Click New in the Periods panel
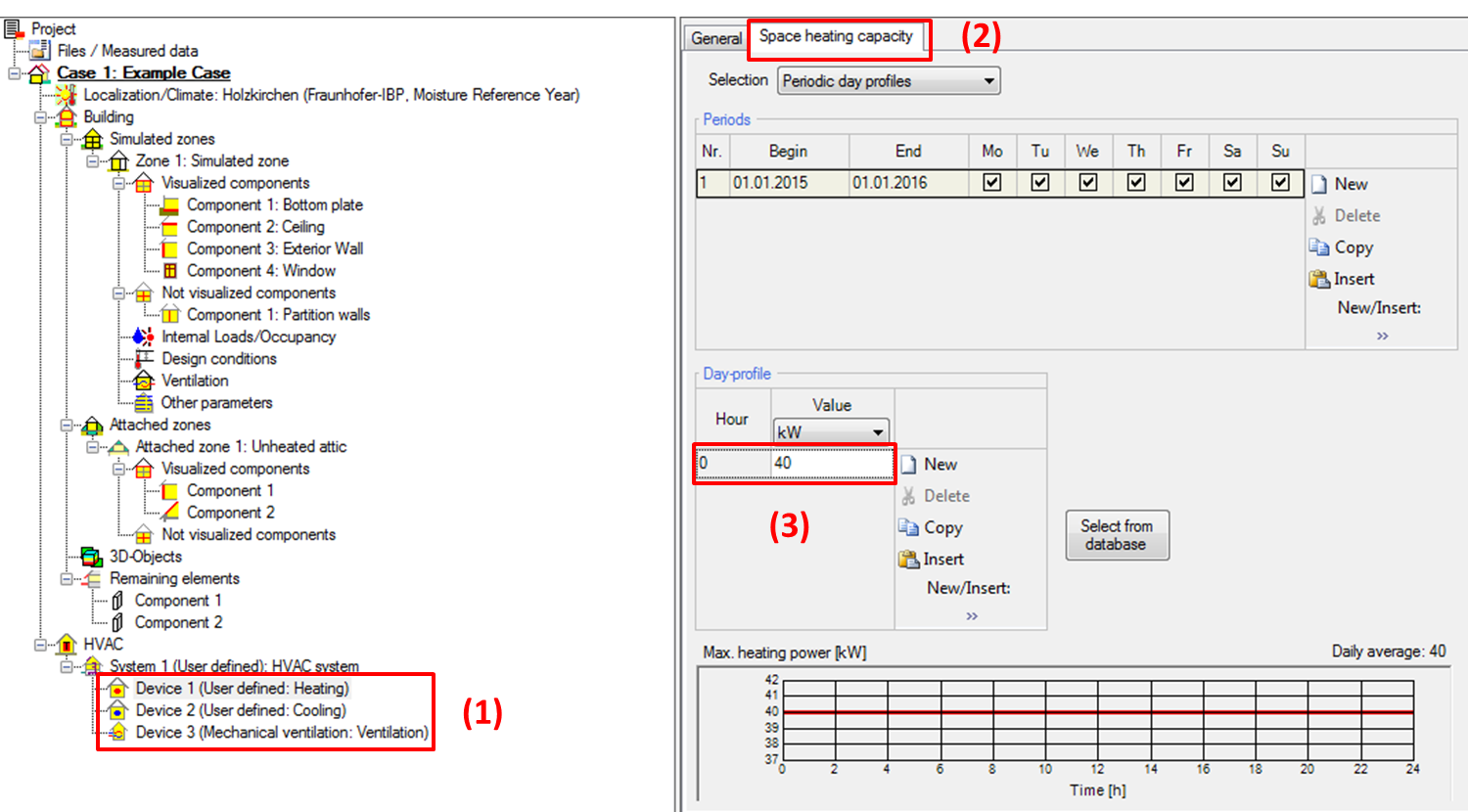Viewport: 1468px width, 812px height. 1340,184
